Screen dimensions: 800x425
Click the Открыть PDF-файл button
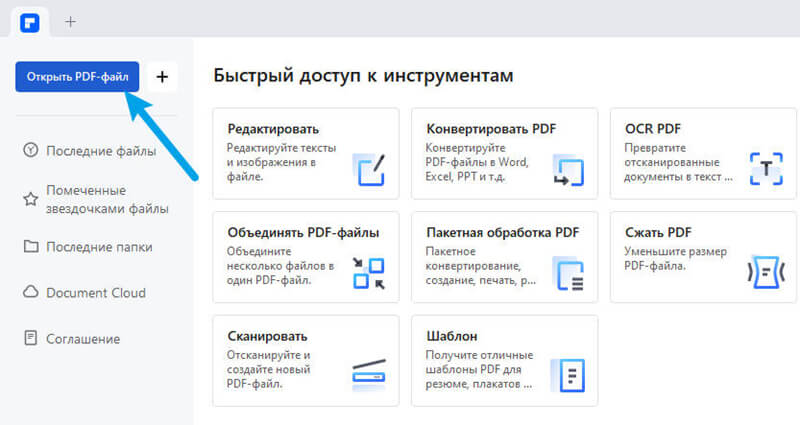pyautogui.click(x=76, y=77)
